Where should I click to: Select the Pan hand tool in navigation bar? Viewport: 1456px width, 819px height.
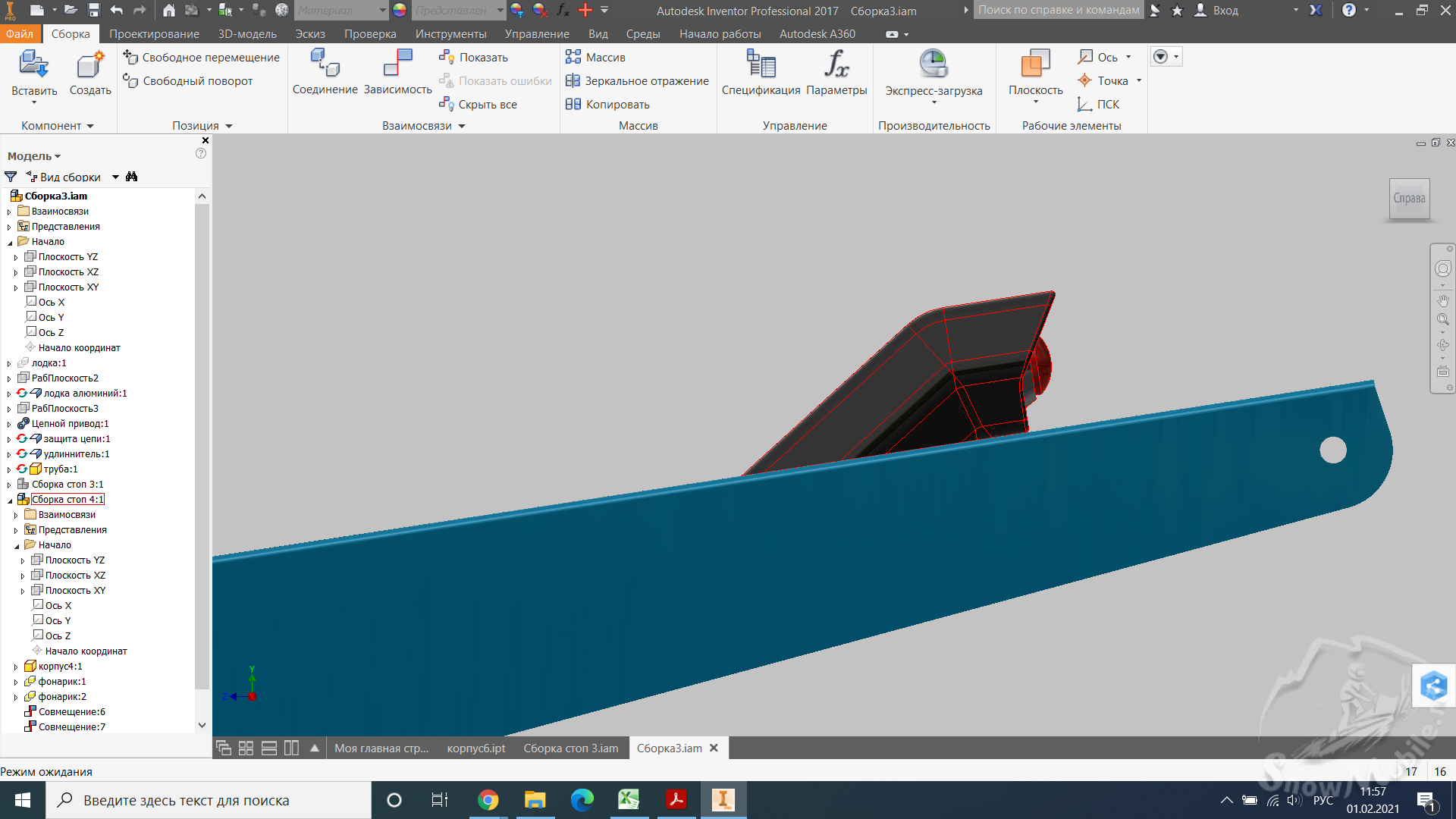point(1442,301)
